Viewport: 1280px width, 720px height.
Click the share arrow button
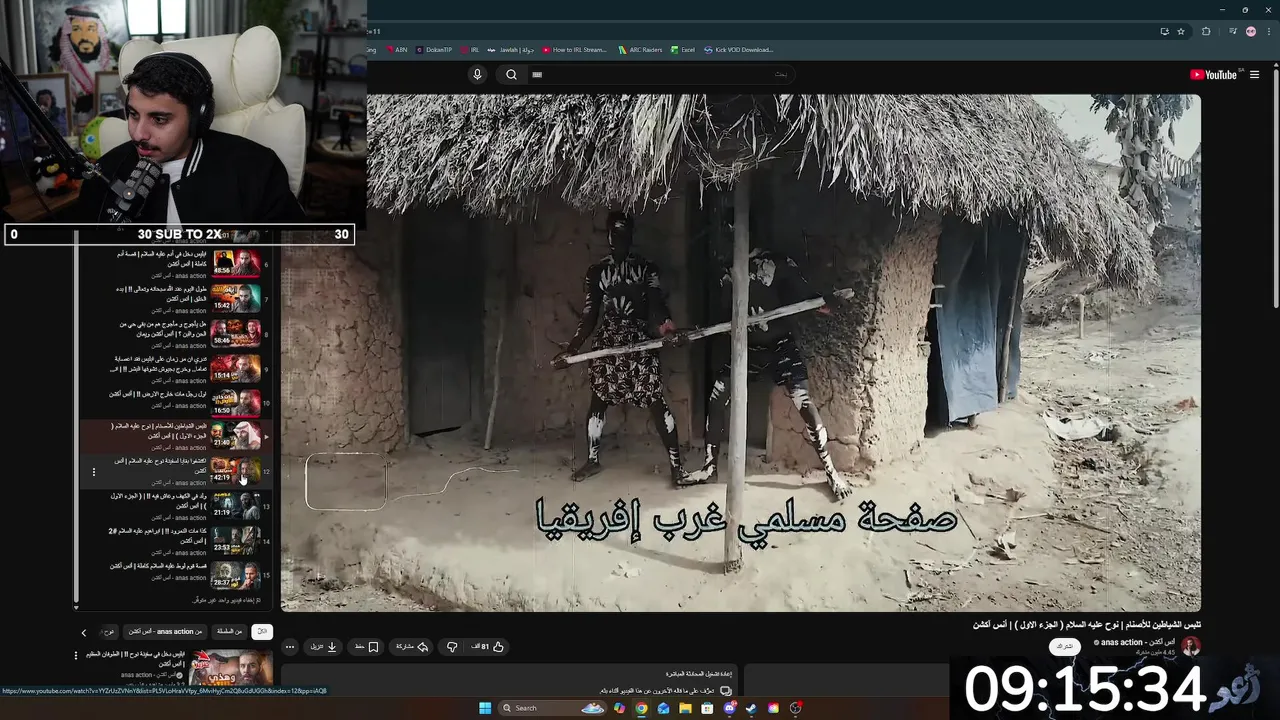point(412,647)
